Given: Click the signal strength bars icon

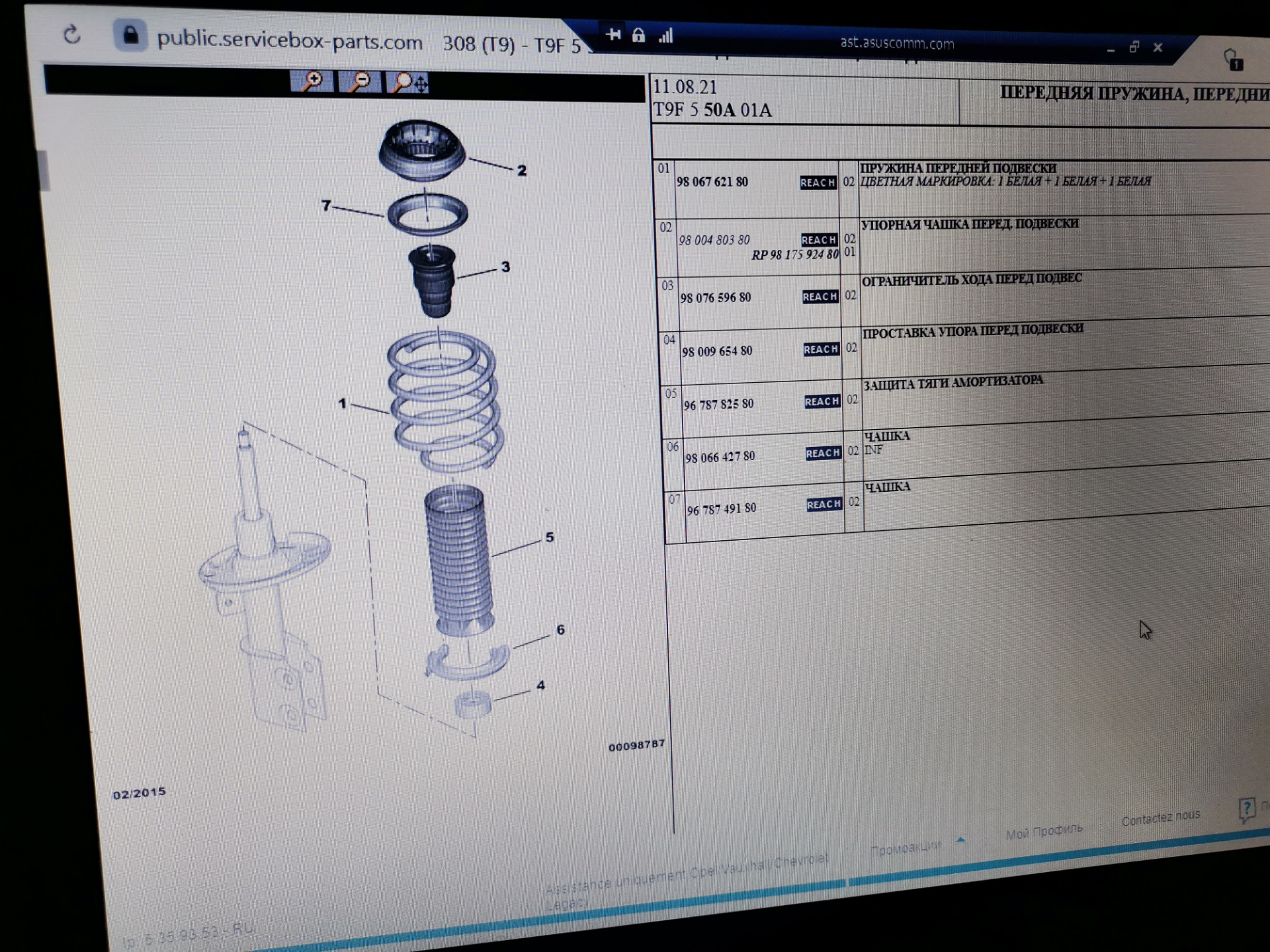Looking at the screenshot, I should [x=665, y=36].
